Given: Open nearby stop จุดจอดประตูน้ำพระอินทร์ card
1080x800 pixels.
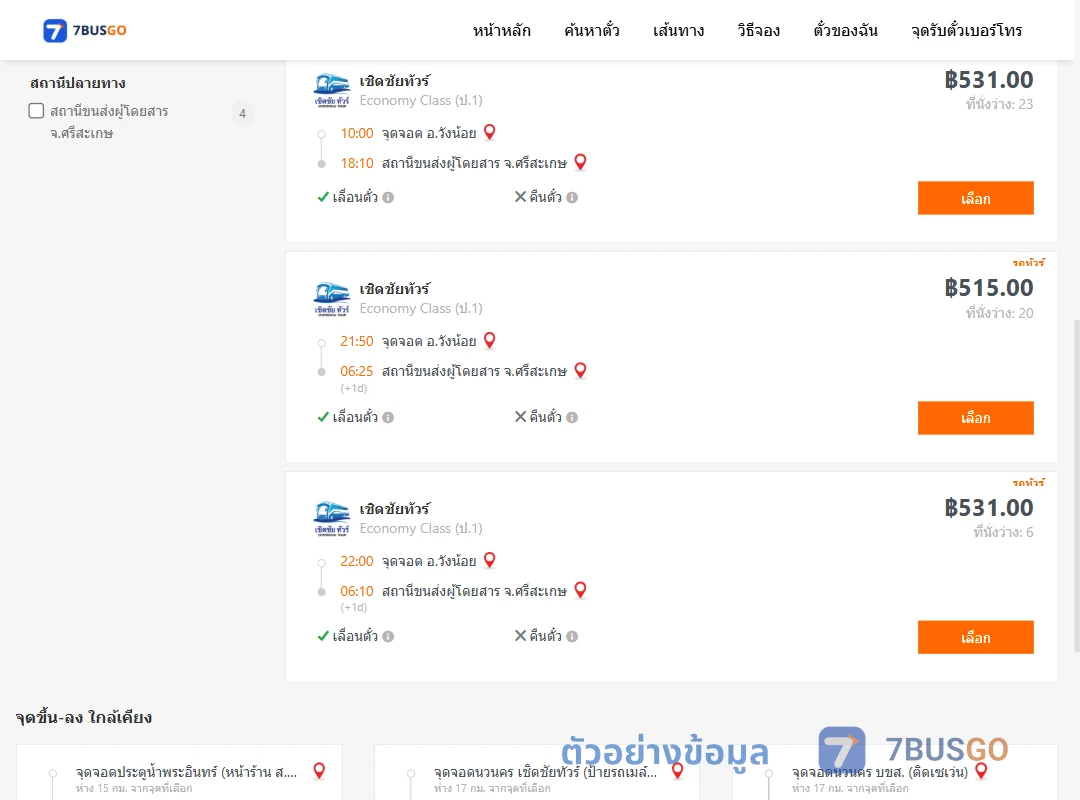Looking at the screenshot, I should (x=179, y=772).
